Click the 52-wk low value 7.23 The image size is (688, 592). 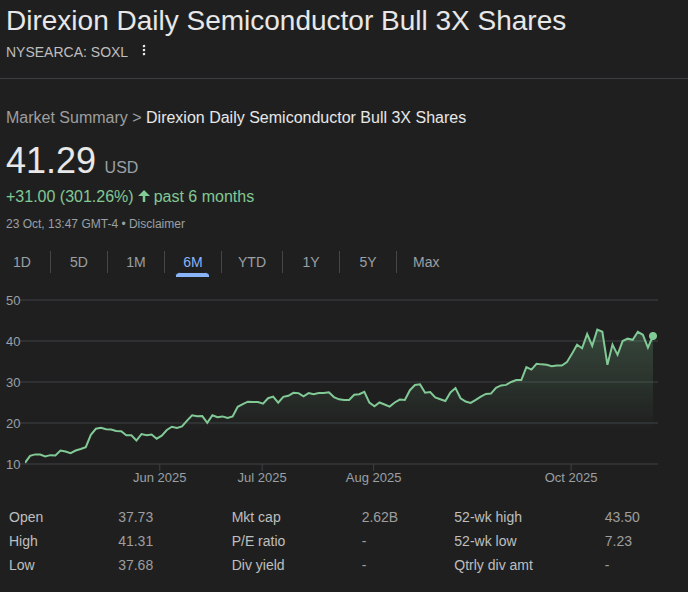(618, 541)
